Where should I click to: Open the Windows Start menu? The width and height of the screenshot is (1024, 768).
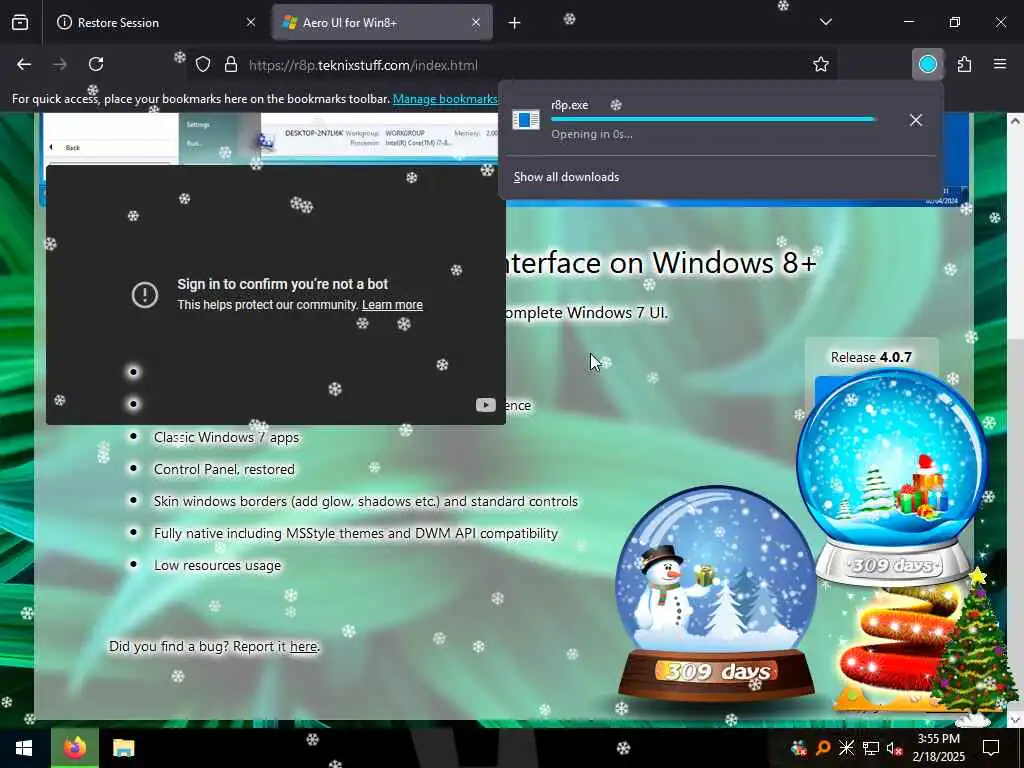point(24,748)
